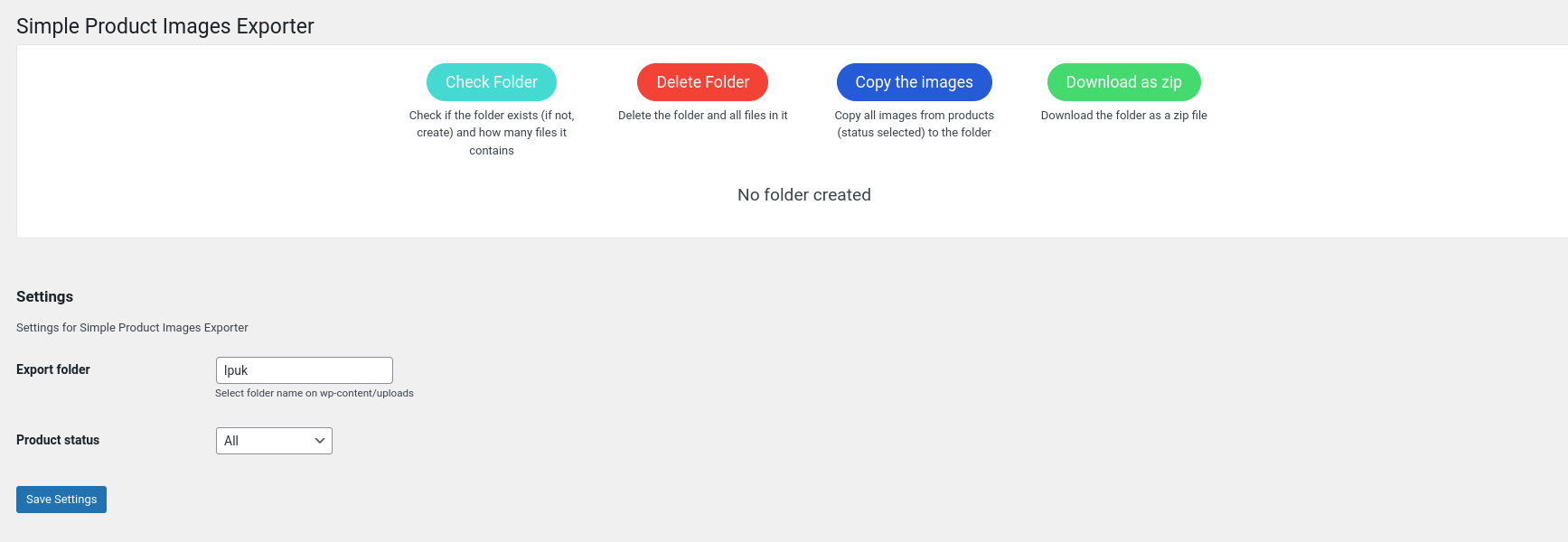
Task: Click the description text under Check Folder
Action: pyautogui.click(x=491, y=133)
